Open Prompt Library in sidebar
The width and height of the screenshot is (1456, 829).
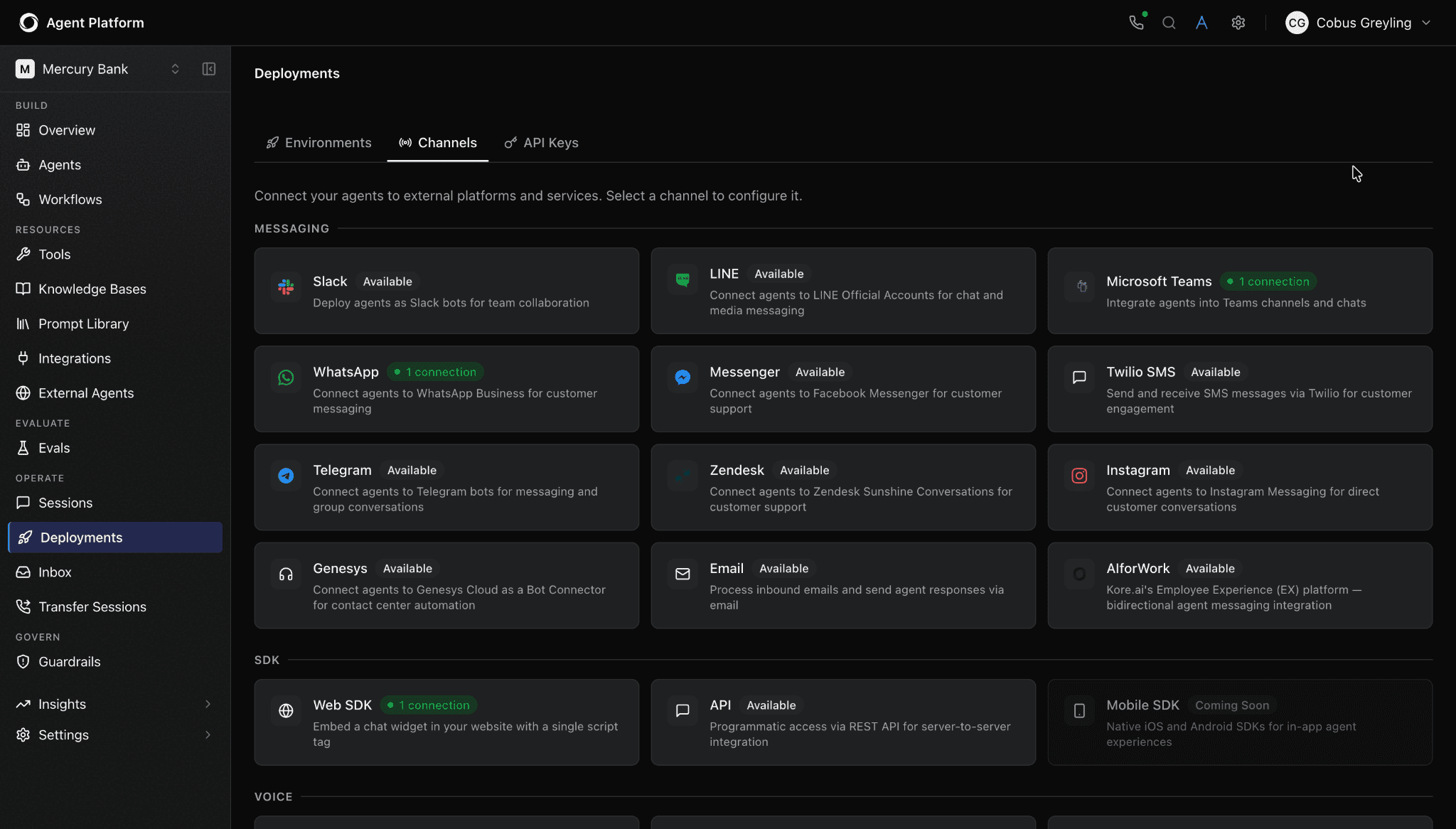[x=115, y=324]
